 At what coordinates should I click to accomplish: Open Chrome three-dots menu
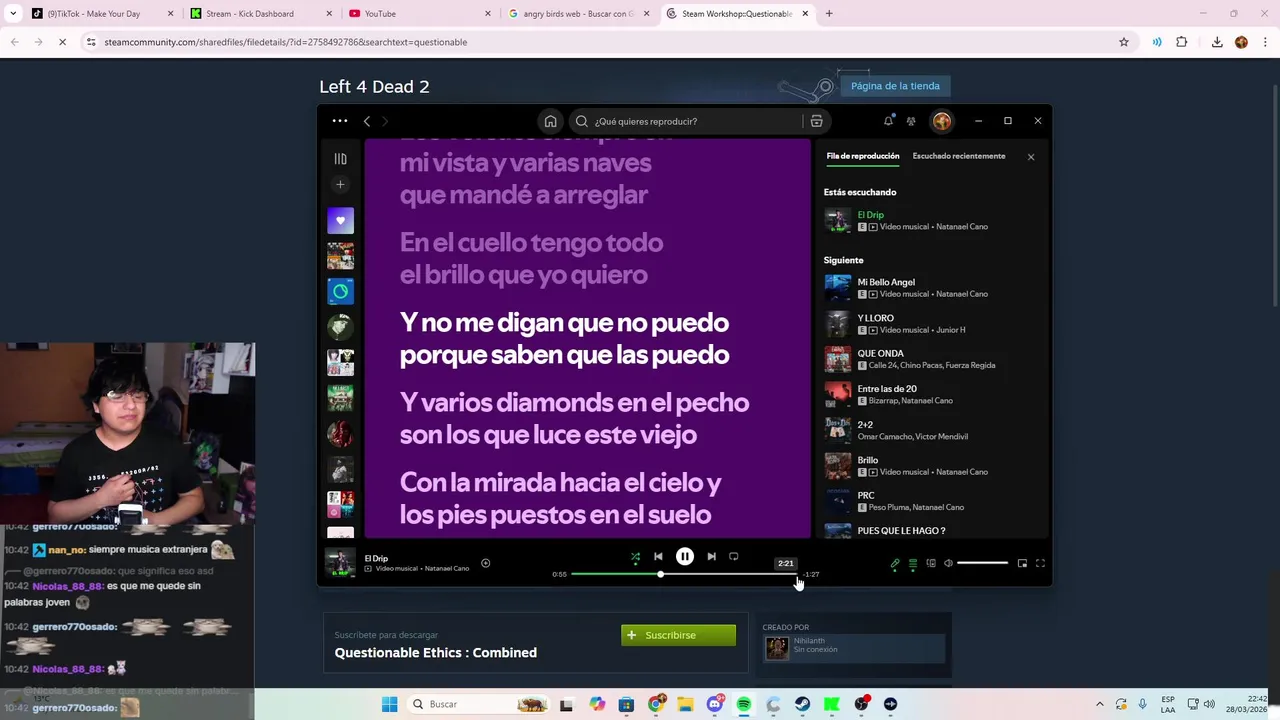tap(1266, 42)
